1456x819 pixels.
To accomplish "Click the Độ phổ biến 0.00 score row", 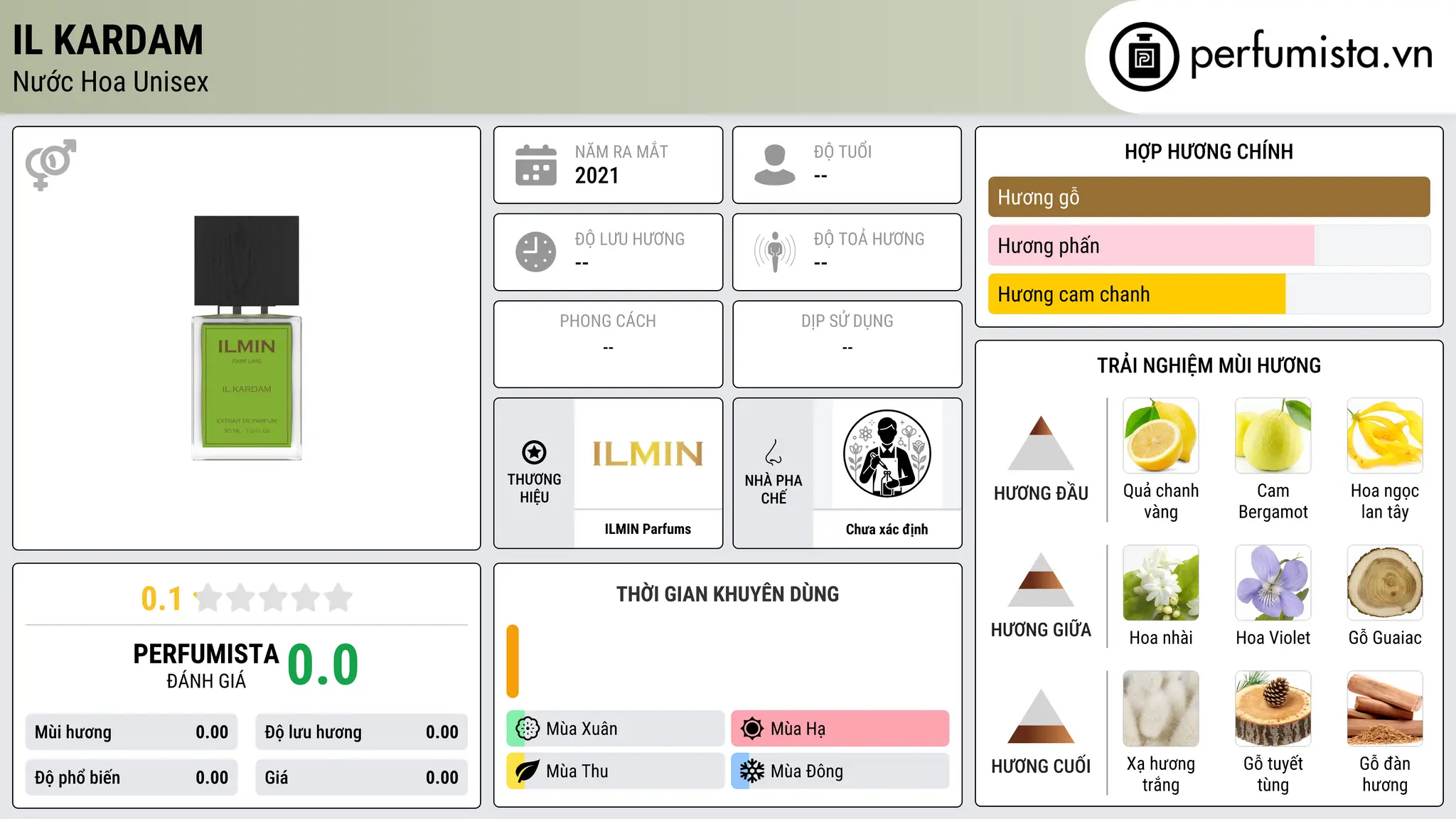I will pos(132,778).
